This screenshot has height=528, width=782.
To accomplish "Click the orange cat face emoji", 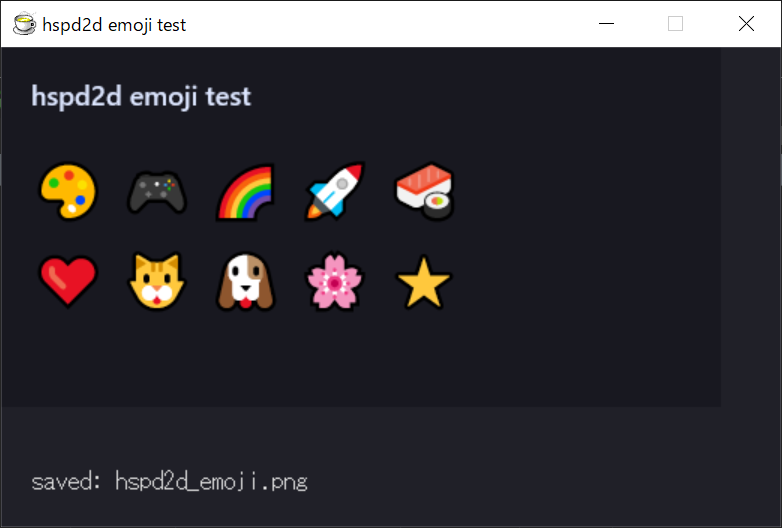I will pos(157,282).
